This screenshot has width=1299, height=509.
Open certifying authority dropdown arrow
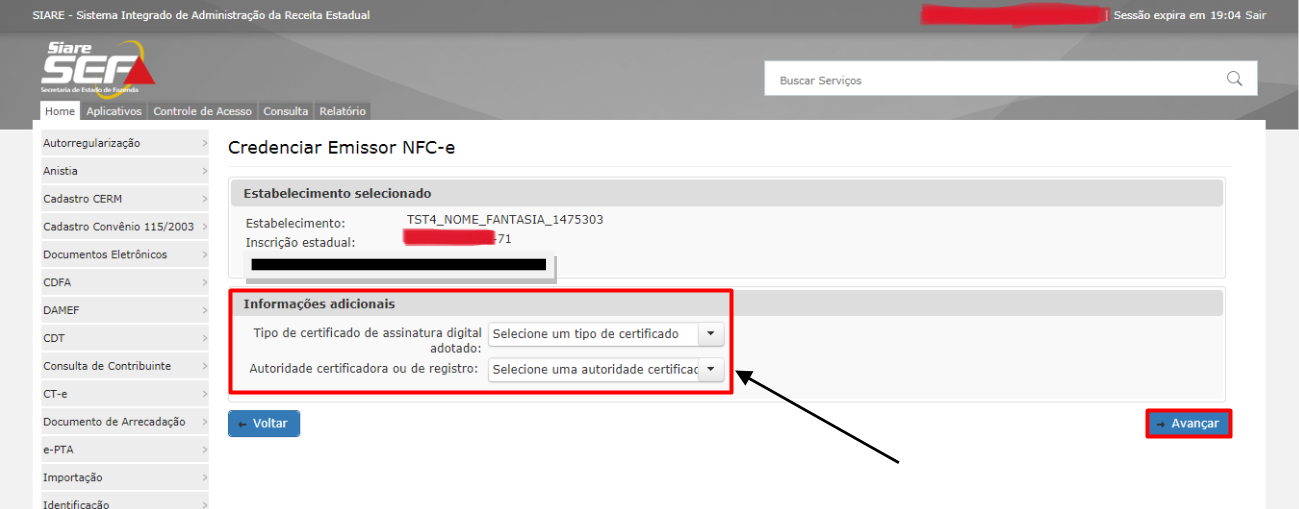point(710,370)
